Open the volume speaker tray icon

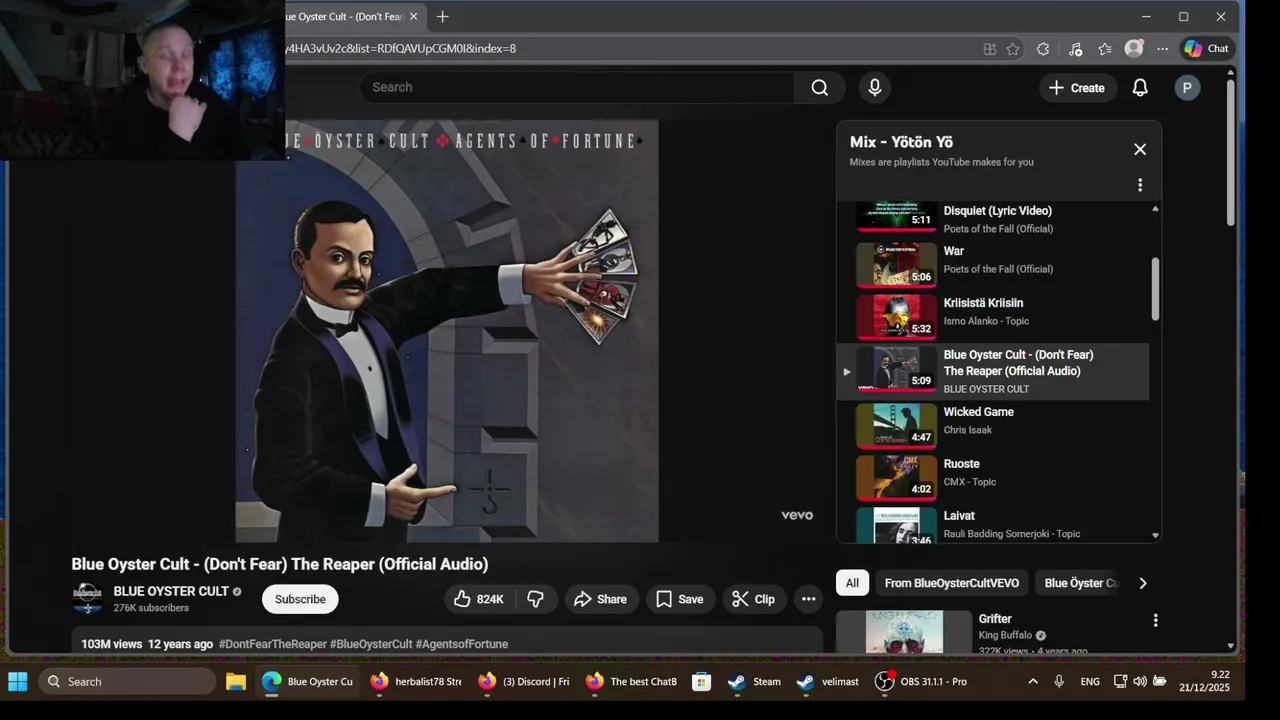click(x=1140, y=682)
